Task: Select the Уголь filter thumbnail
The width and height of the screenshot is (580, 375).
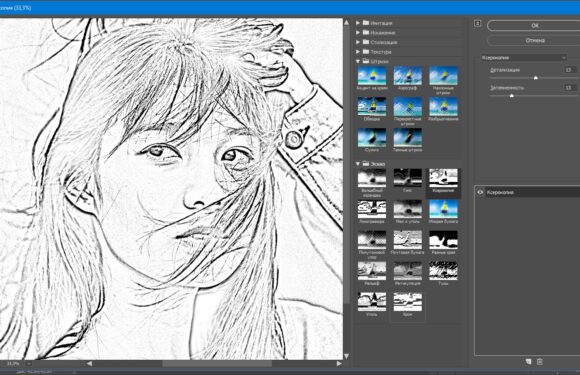Action: 372,302
